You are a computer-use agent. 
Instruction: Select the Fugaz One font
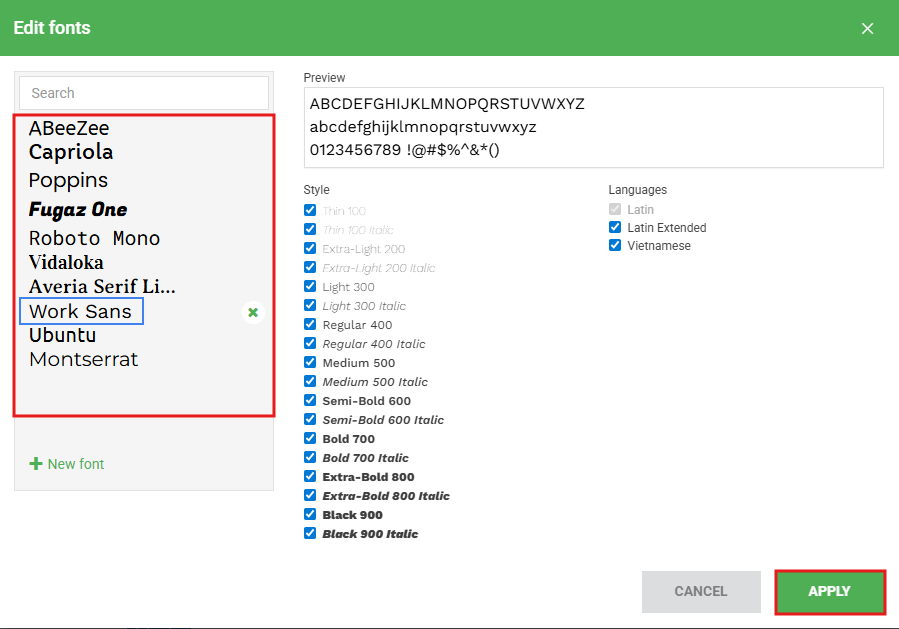(78, 210)
